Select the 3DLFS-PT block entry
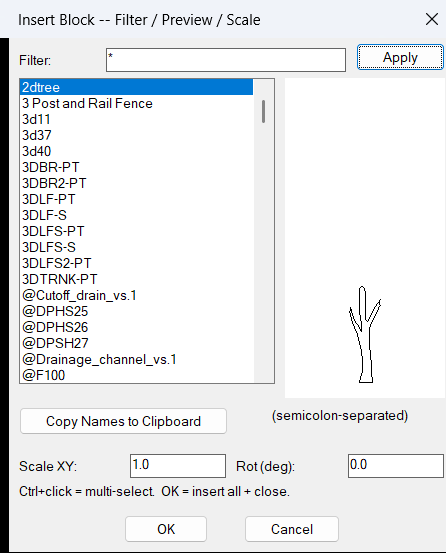The width and height of the screenshot is (446, 553). click(136, 231)
